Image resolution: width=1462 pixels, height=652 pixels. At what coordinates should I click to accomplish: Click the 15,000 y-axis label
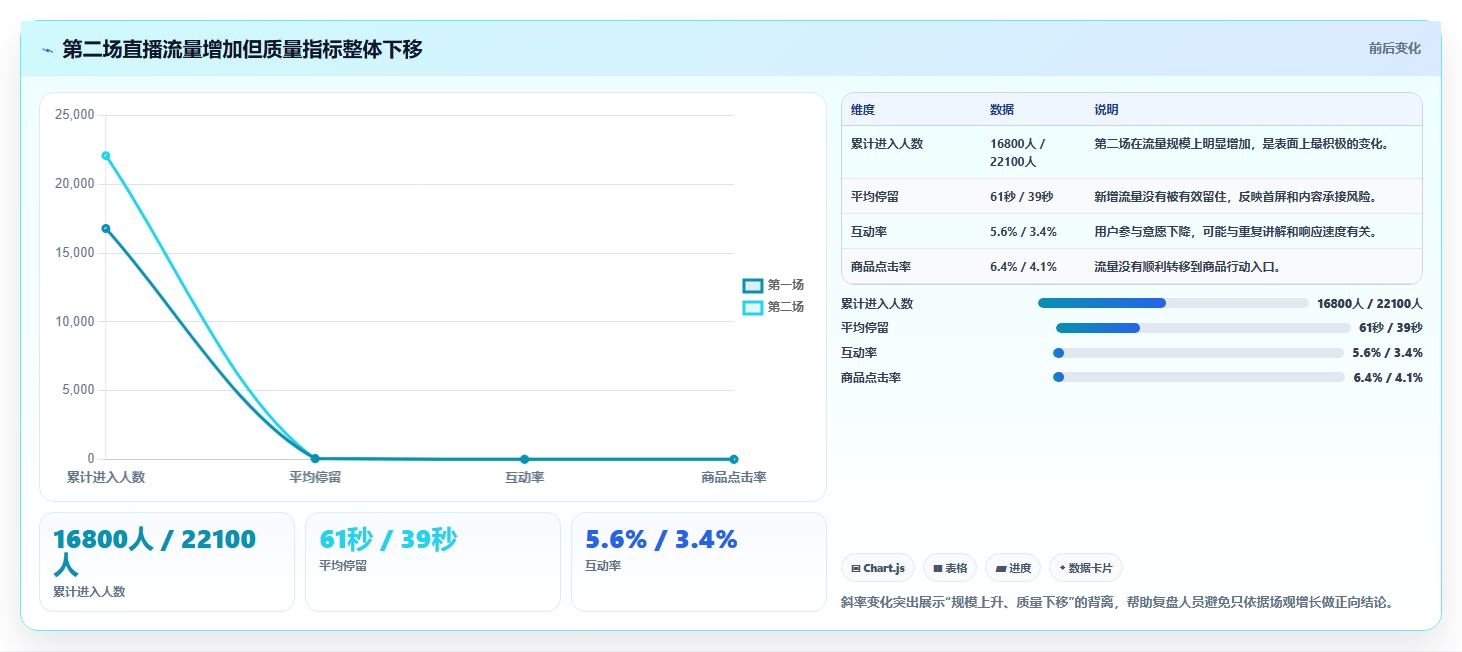click(x=74, y=253)
